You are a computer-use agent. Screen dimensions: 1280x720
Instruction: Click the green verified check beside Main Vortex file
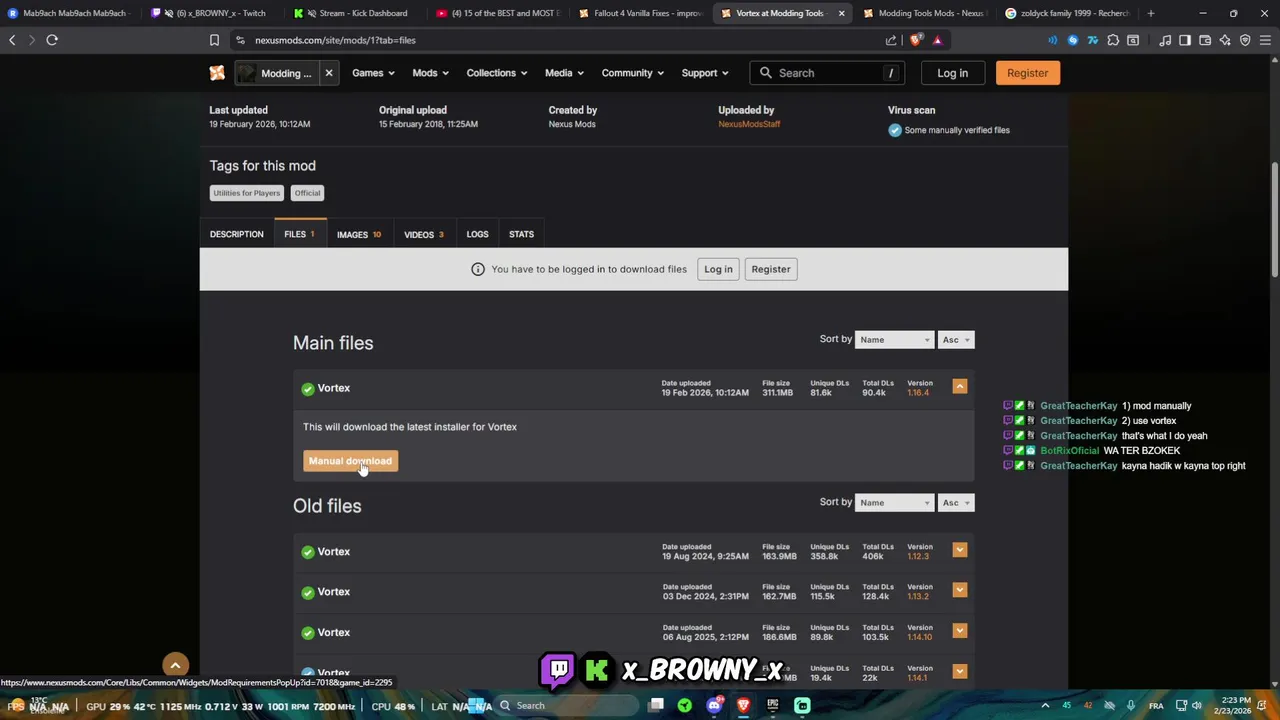coord(308,388)
